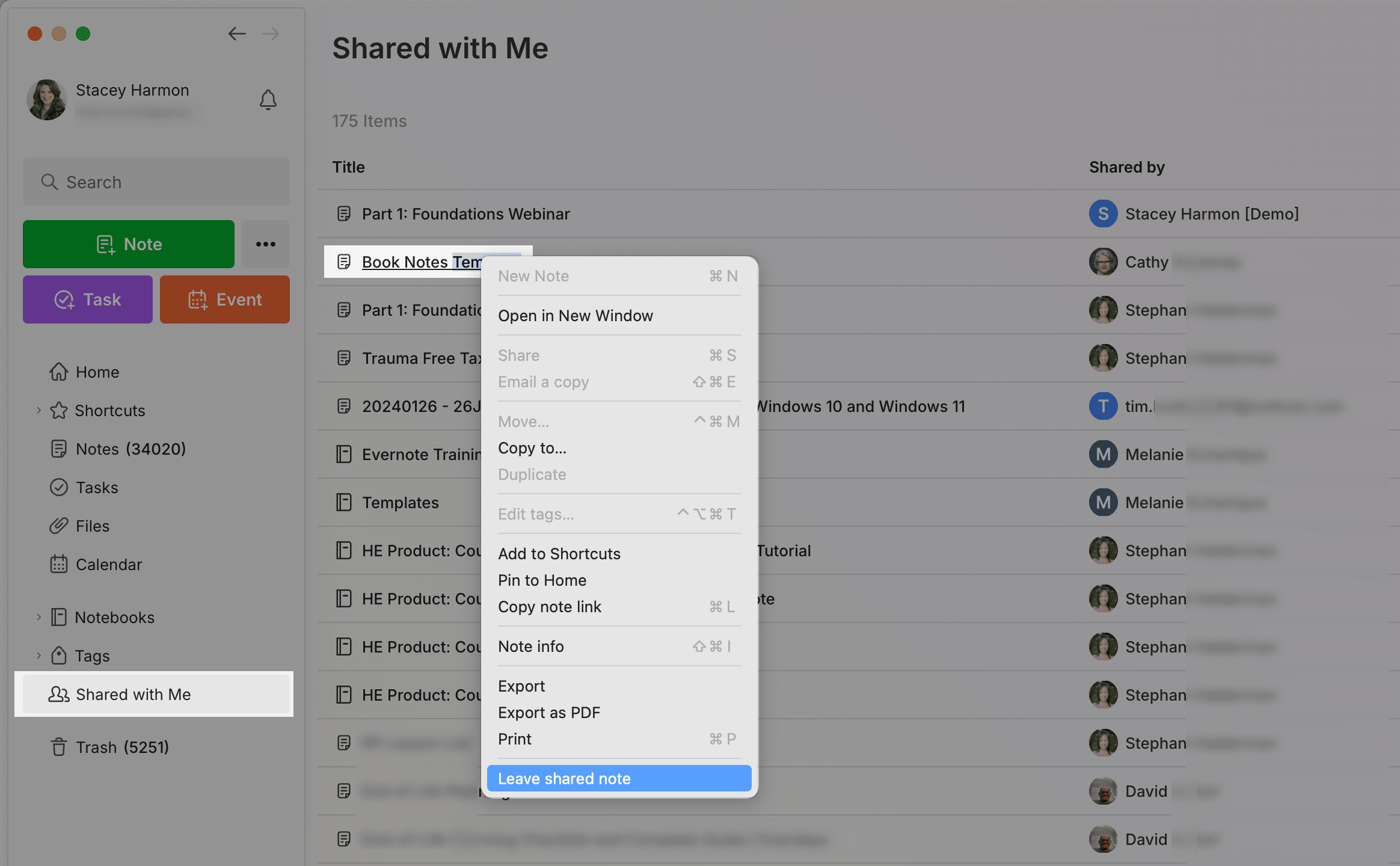Sort by Shared by column header
1400x866 pixels.
tap(1127, 167)
